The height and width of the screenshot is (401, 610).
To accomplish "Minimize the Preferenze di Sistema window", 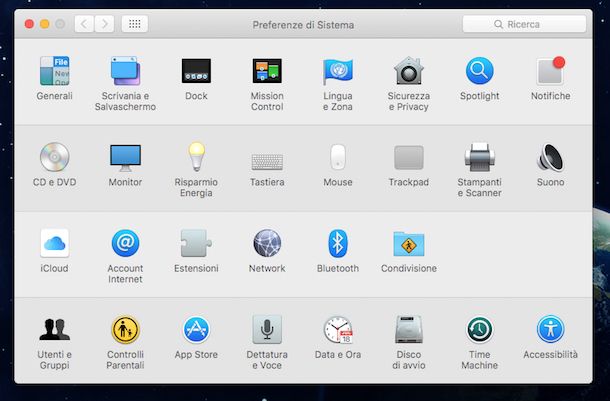I will pos(45,24).
